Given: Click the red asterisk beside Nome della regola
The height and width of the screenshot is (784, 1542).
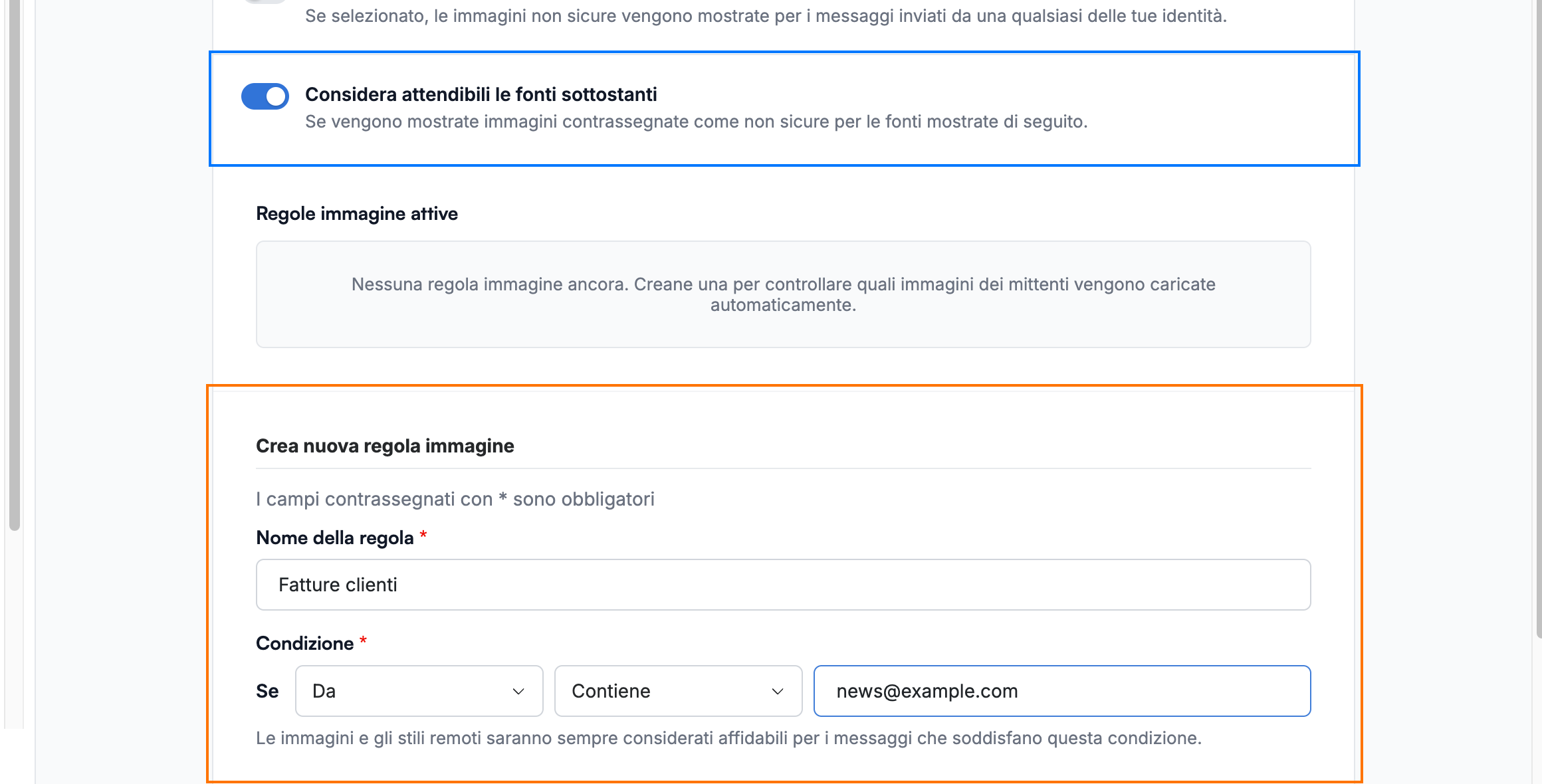Looking at the screenshot, I should 423,535.
